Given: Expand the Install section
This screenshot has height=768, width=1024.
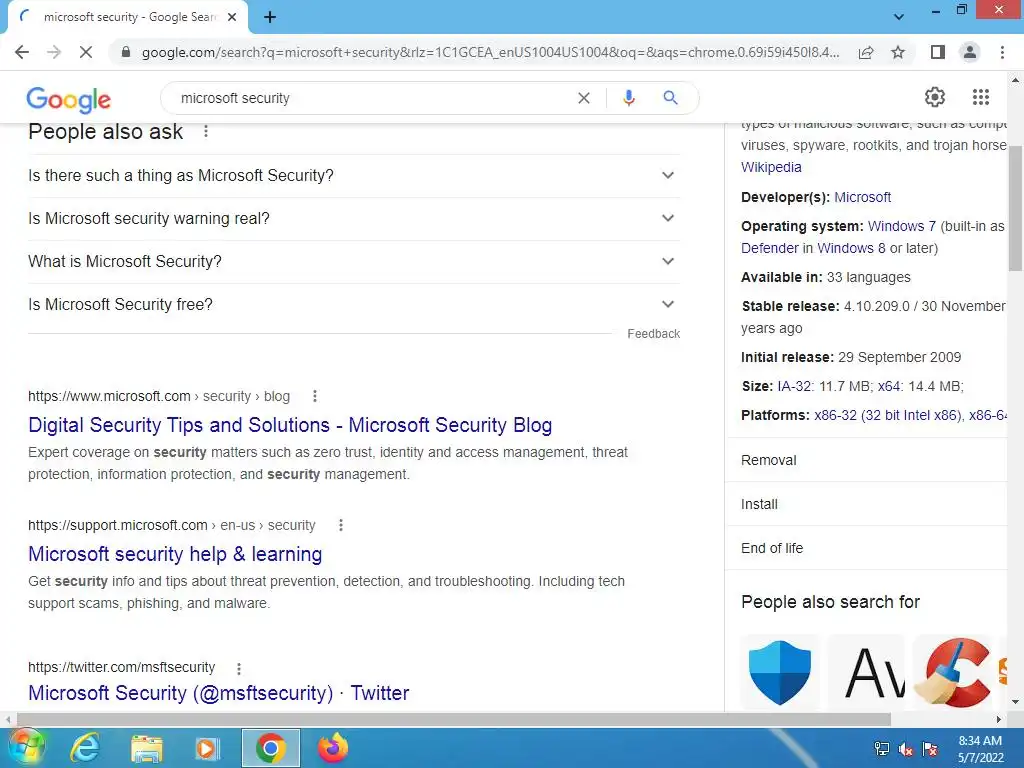Looking at the screenshot, I should [866, 504].
